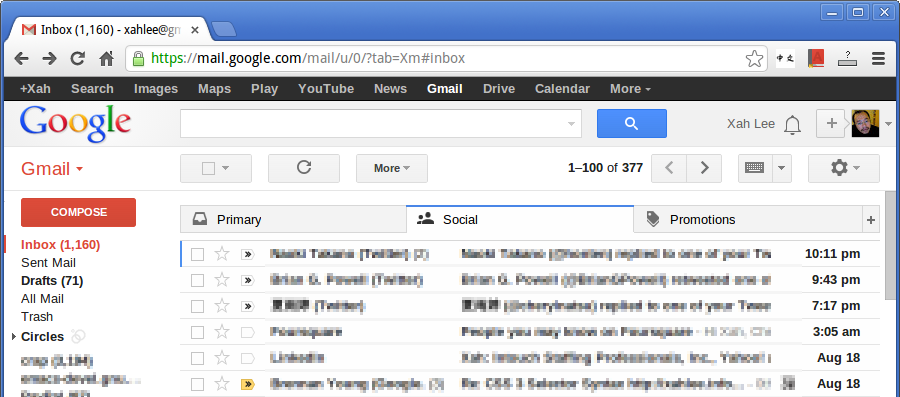Screen dimensions: 900x397
Task: Click the red A extension icon
Action: click(x=816, y=59)
